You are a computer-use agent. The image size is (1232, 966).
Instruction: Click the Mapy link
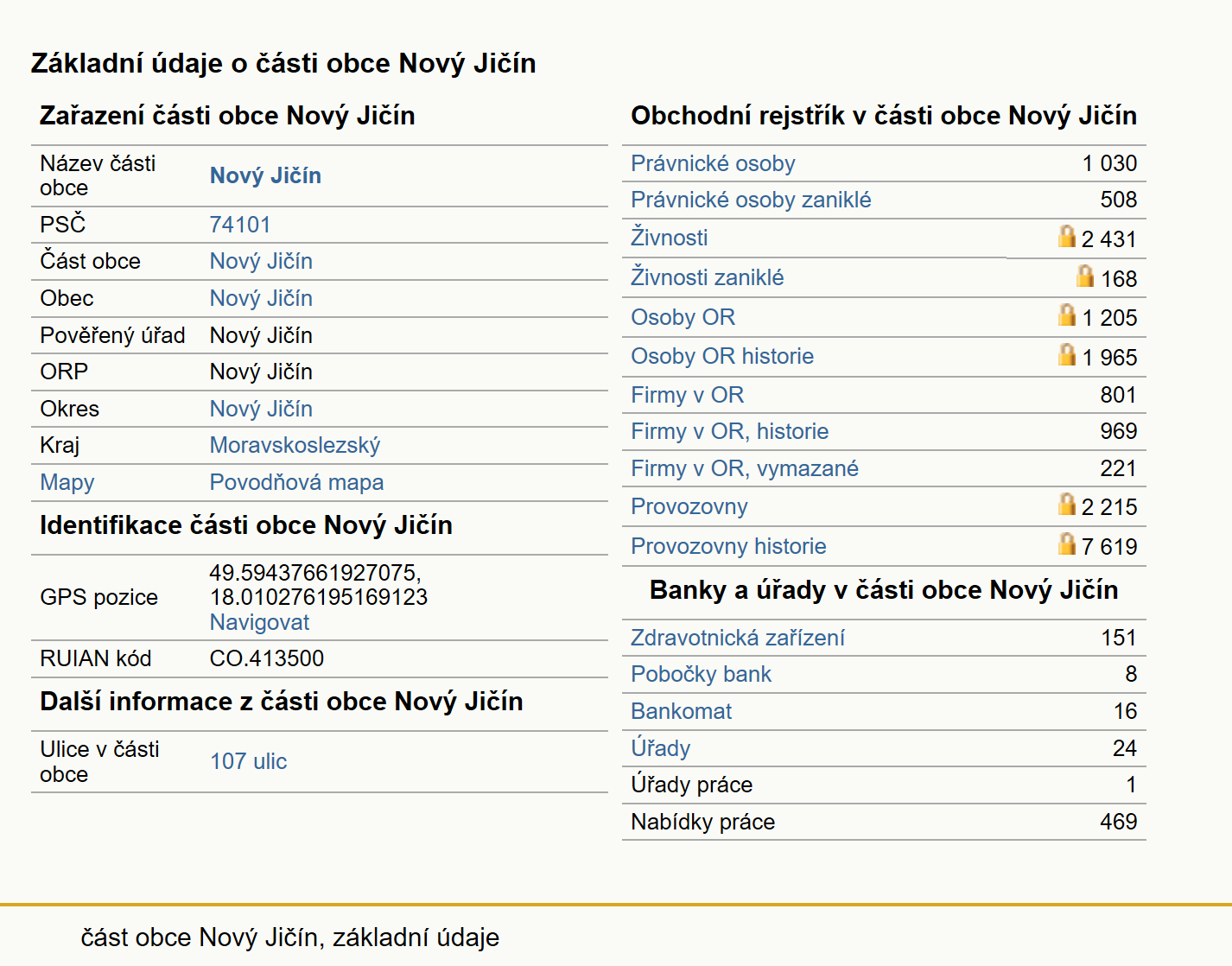67,482
